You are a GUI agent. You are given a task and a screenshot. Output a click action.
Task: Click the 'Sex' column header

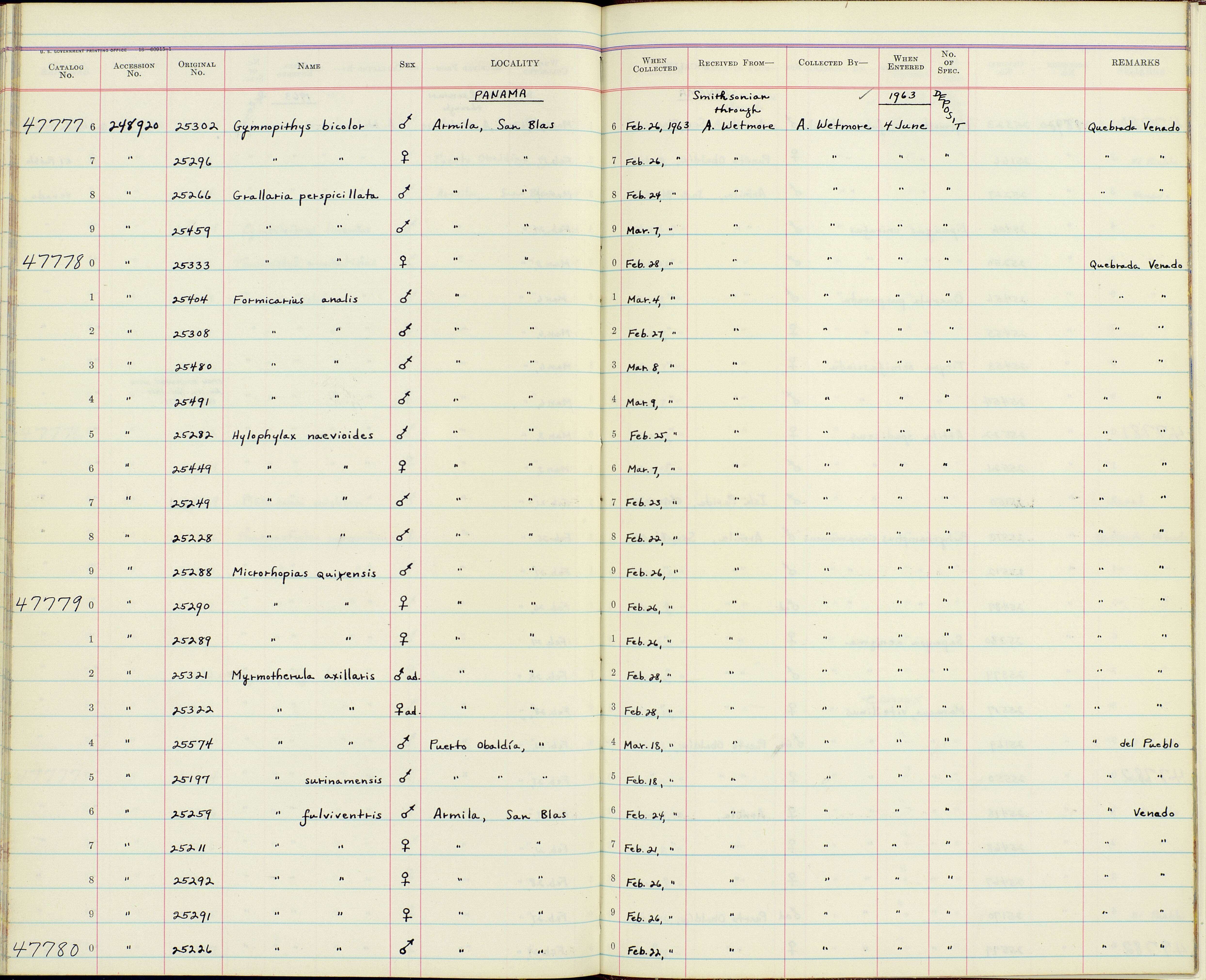pyautogui.click(x=407, y=64)
